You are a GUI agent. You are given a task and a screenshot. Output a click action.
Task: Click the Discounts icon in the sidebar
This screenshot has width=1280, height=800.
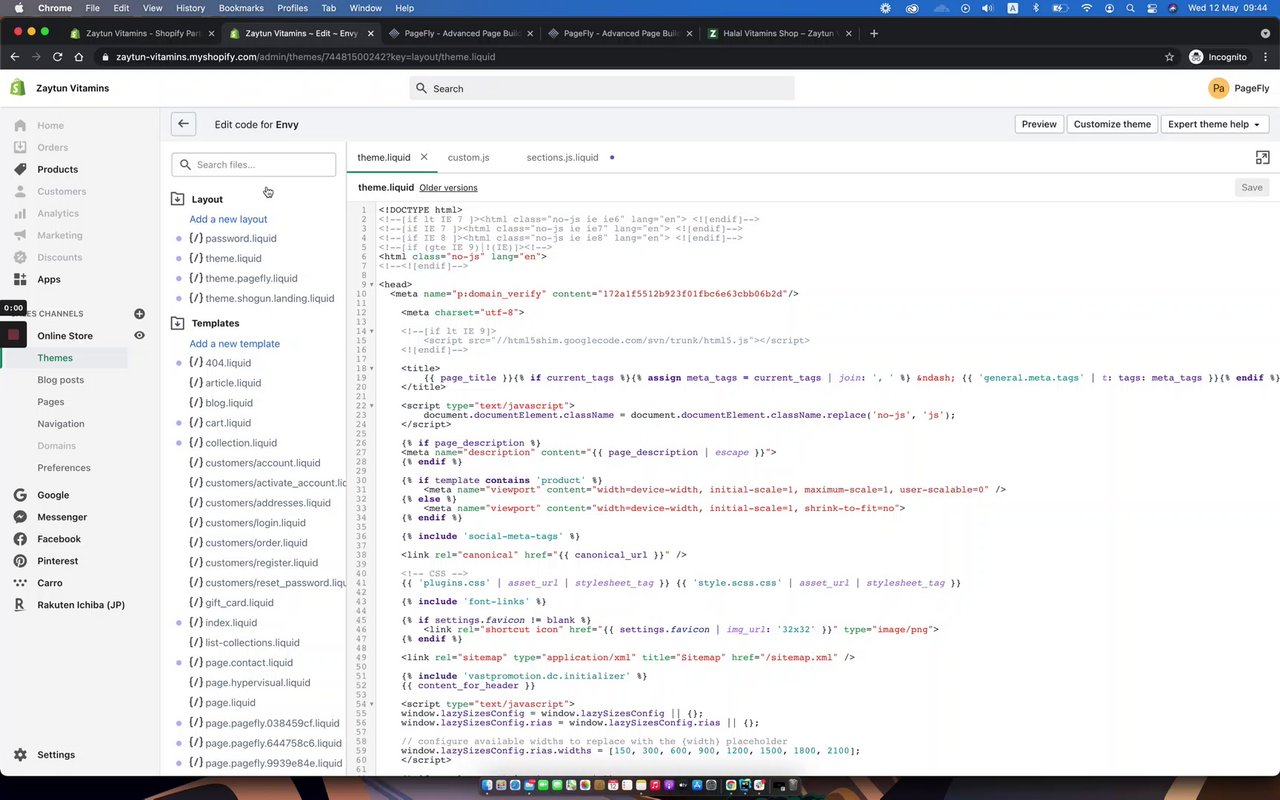click(20, 257)
